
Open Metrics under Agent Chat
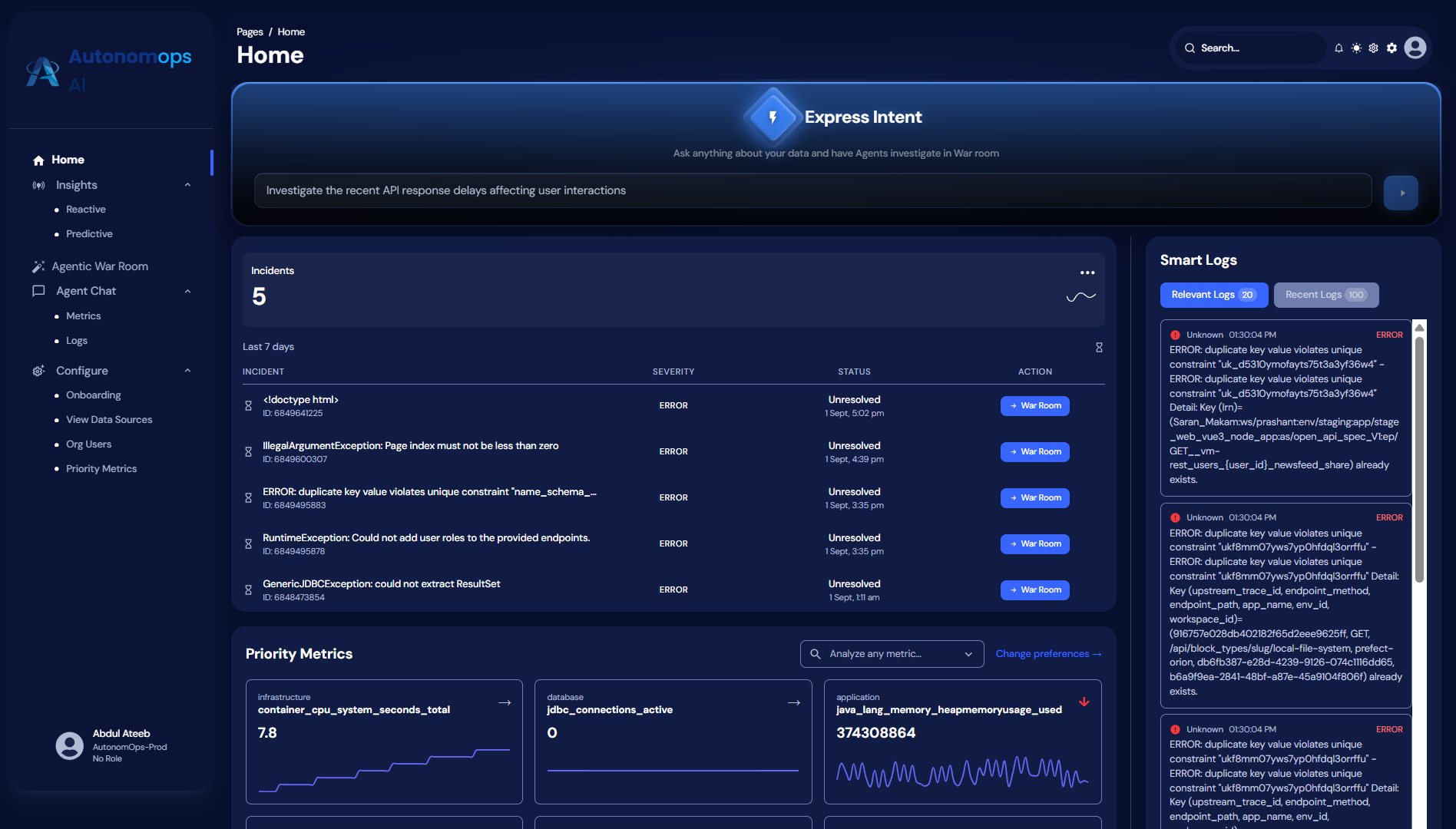tap(84, 316)
